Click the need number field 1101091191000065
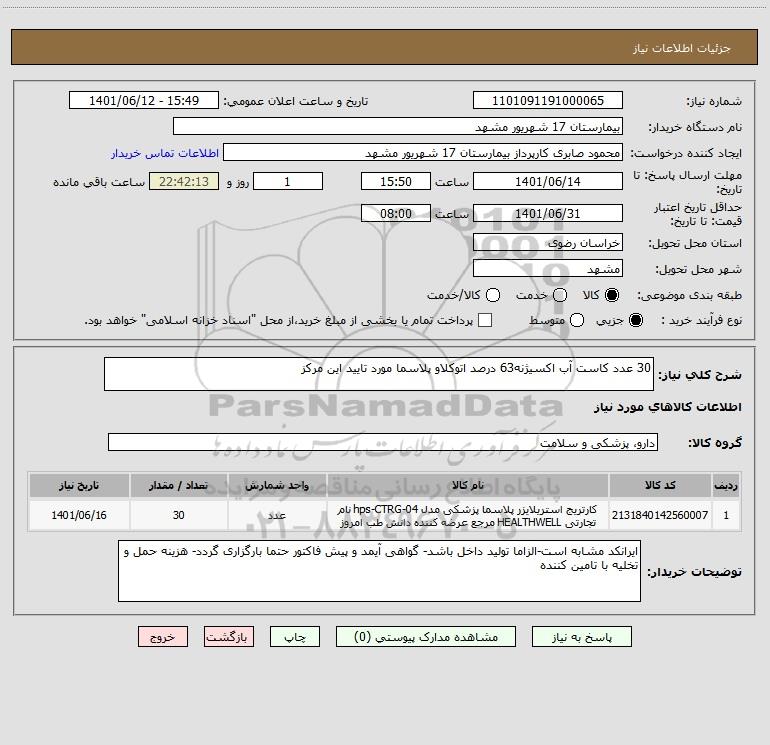Screen dimensions: 770x745 pos(548,100)
